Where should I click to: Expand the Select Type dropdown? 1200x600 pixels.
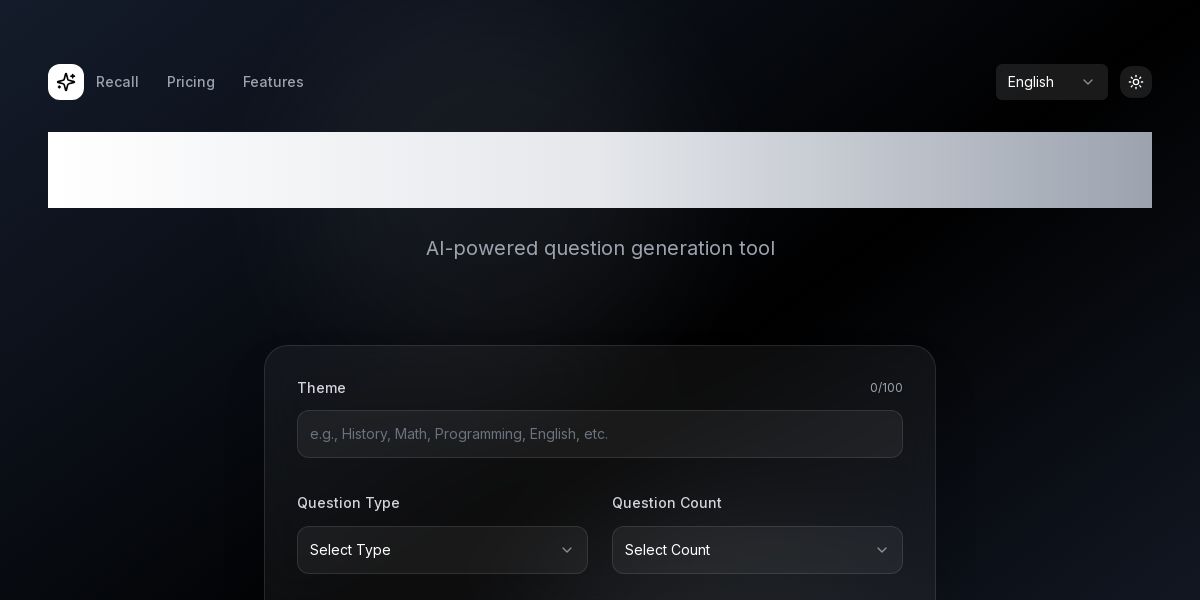(x=442, y=550)
